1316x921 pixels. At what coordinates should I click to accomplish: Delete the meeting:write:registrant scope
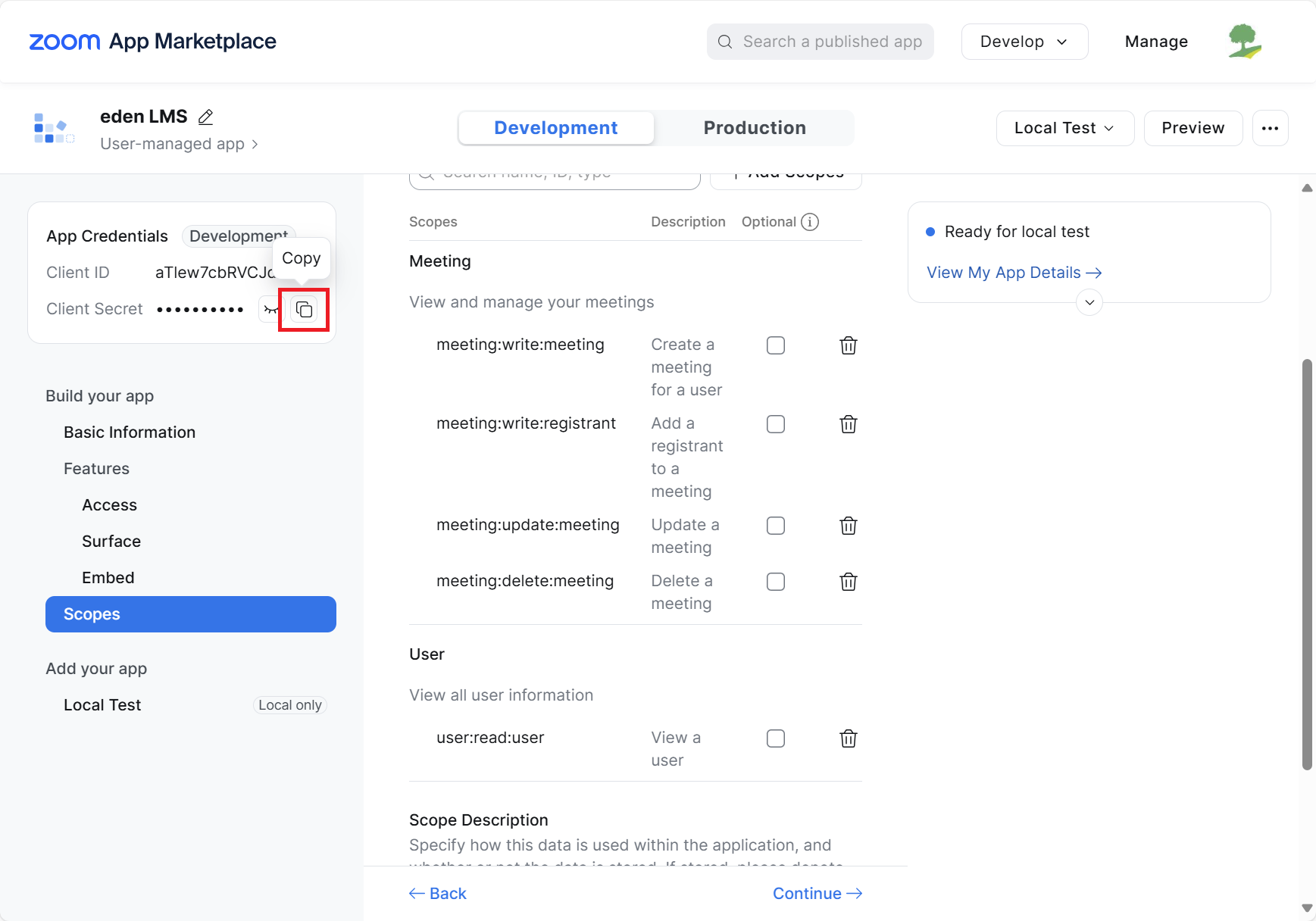pyautogui.click(x=849, y=424)
